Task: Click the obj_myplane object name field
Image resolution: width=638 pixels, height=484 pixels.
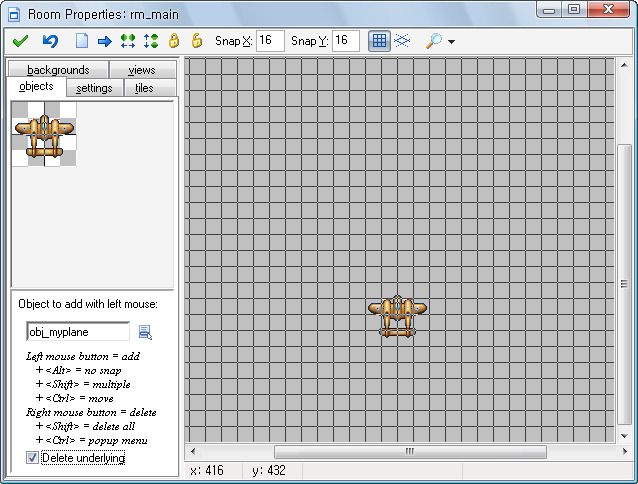Action: tap(78, 332)
